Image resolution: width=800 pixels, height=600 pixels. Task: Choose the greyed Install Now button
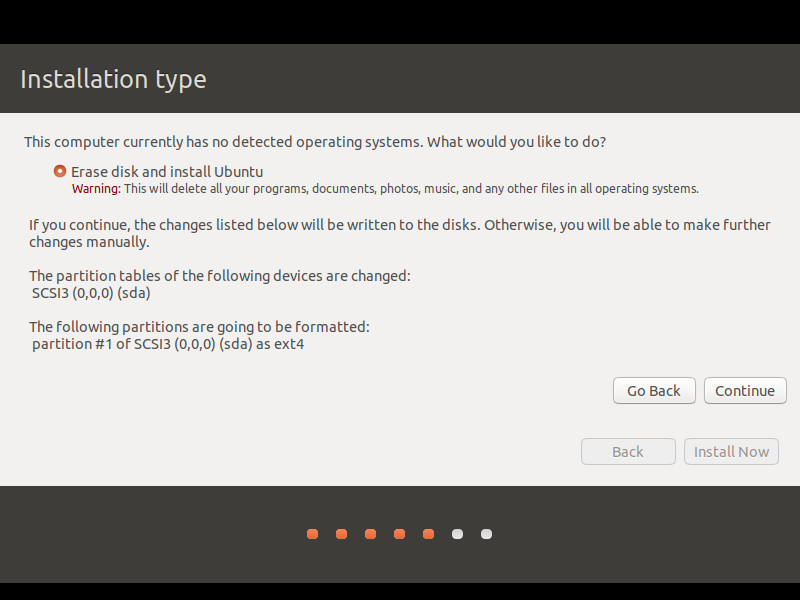pos(731,452)
